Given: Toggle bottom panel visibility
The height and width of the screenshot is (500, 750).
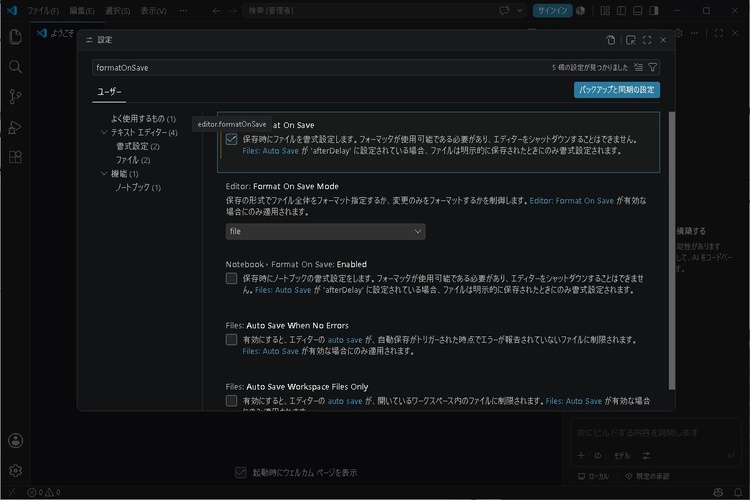Looking at the screenshot, I should [x=638, y=11].
